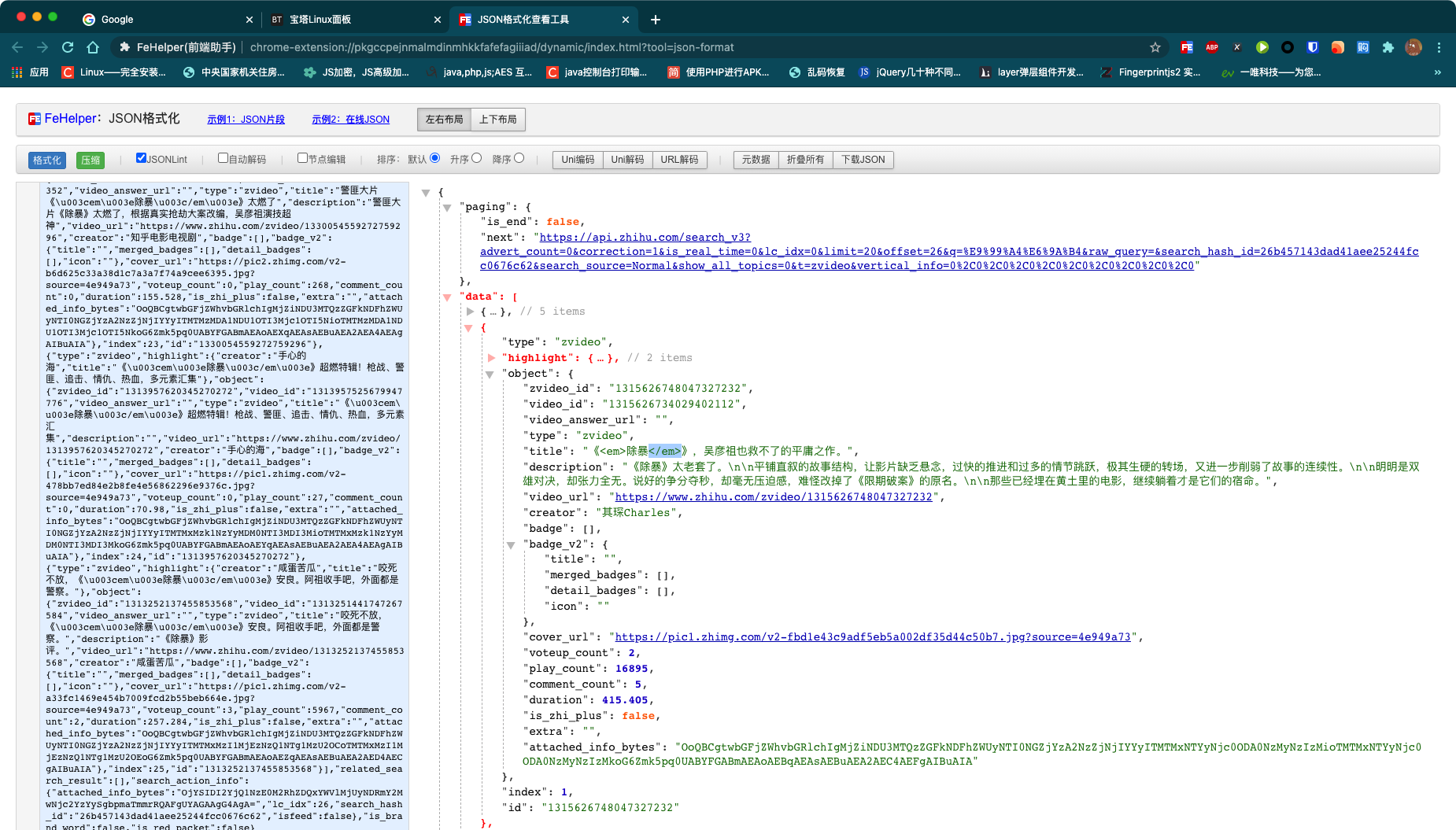This screenshot has width=1456, height=830.
Task: Open the Adblock Plus extension icon
Action: [1212, 47]
